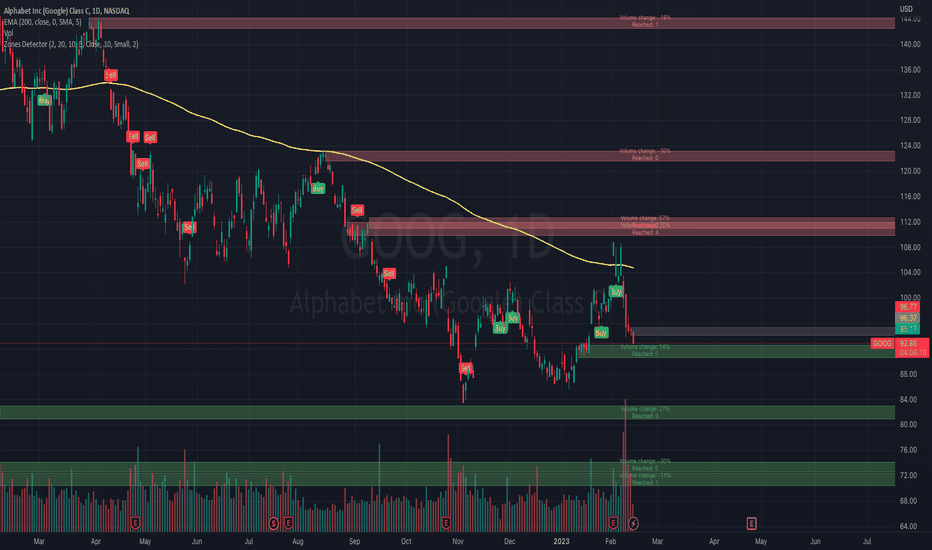Select the Sell label near 136 in April

coord(111,75)
